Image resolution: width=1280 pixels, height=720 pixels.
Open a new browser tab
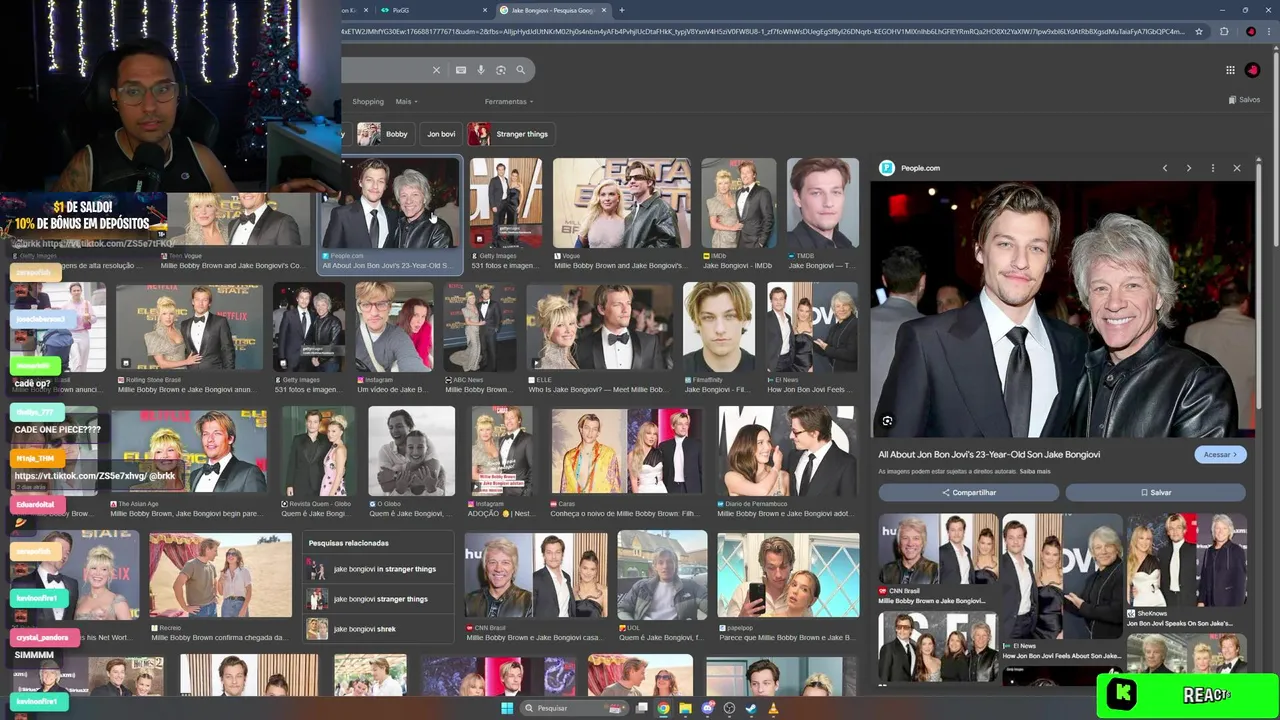(x=622, y=10)
